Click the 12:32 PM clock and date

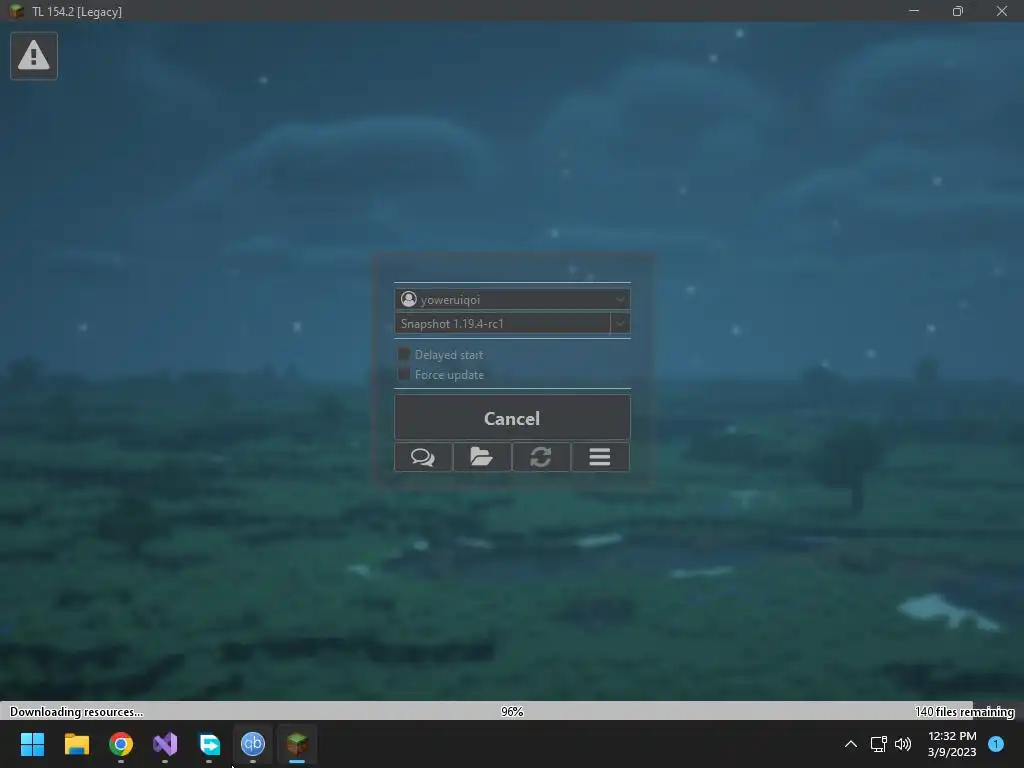952,744
